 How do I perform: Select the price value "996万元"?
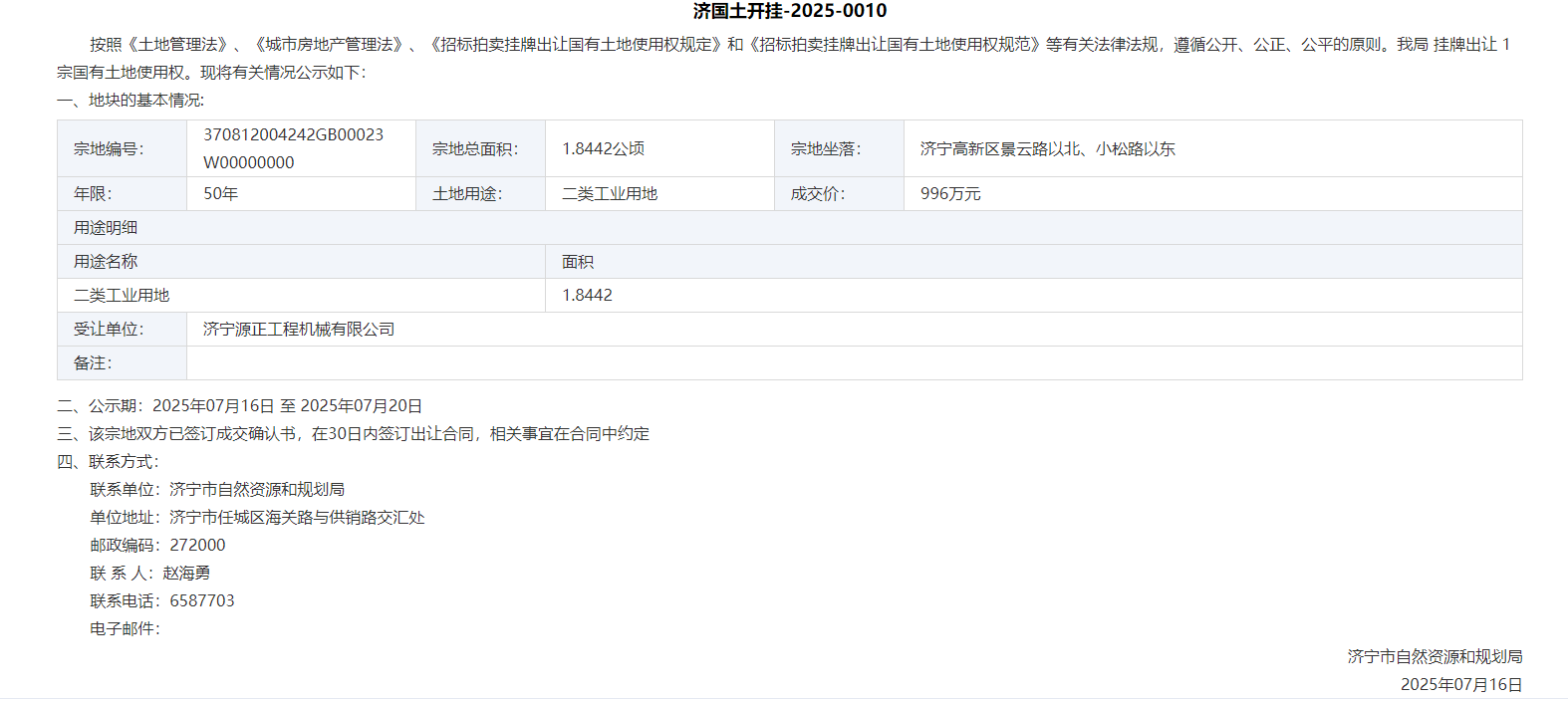[x=950, y=194]
